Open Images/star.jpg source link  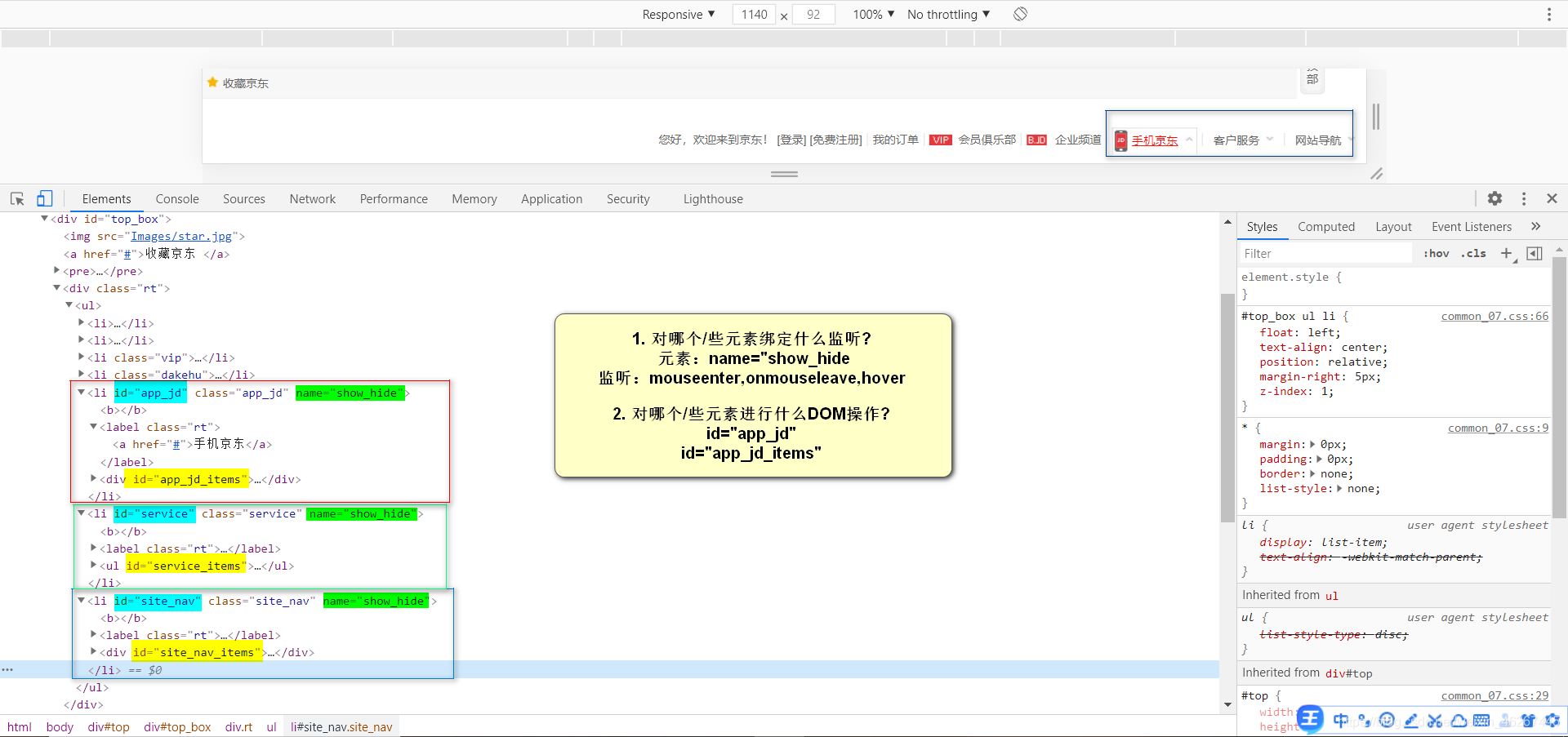pyautogui.click(x=181, y=237)
